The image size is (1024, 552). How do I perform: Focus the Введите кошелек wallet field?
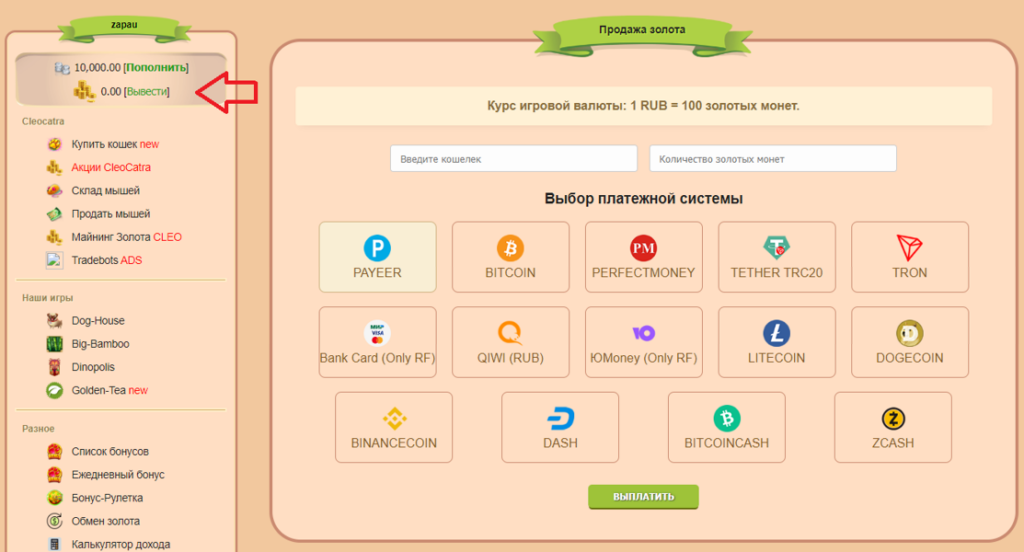[x=513, y=159]
